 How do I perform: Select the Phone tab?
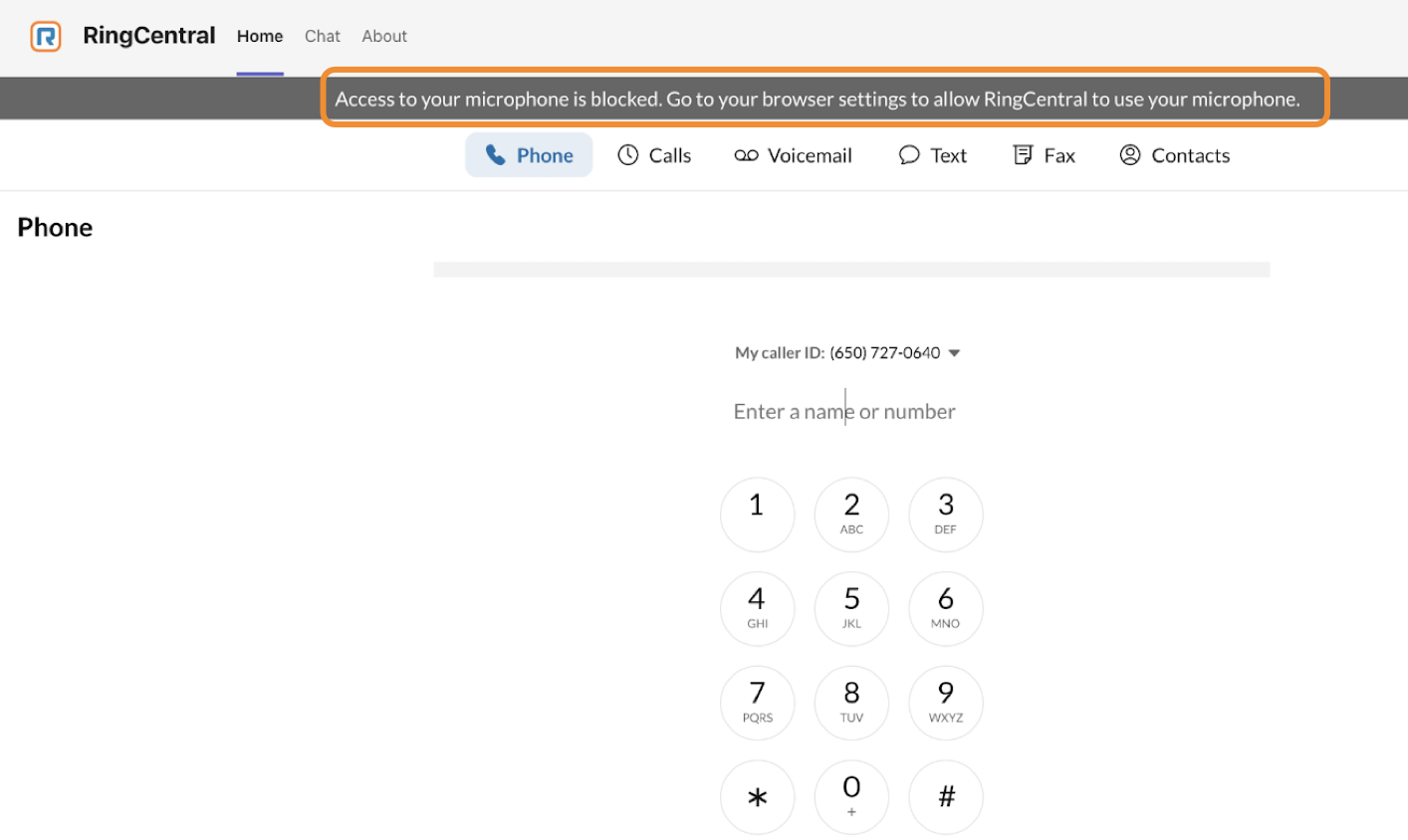click(x=529, y=155)
